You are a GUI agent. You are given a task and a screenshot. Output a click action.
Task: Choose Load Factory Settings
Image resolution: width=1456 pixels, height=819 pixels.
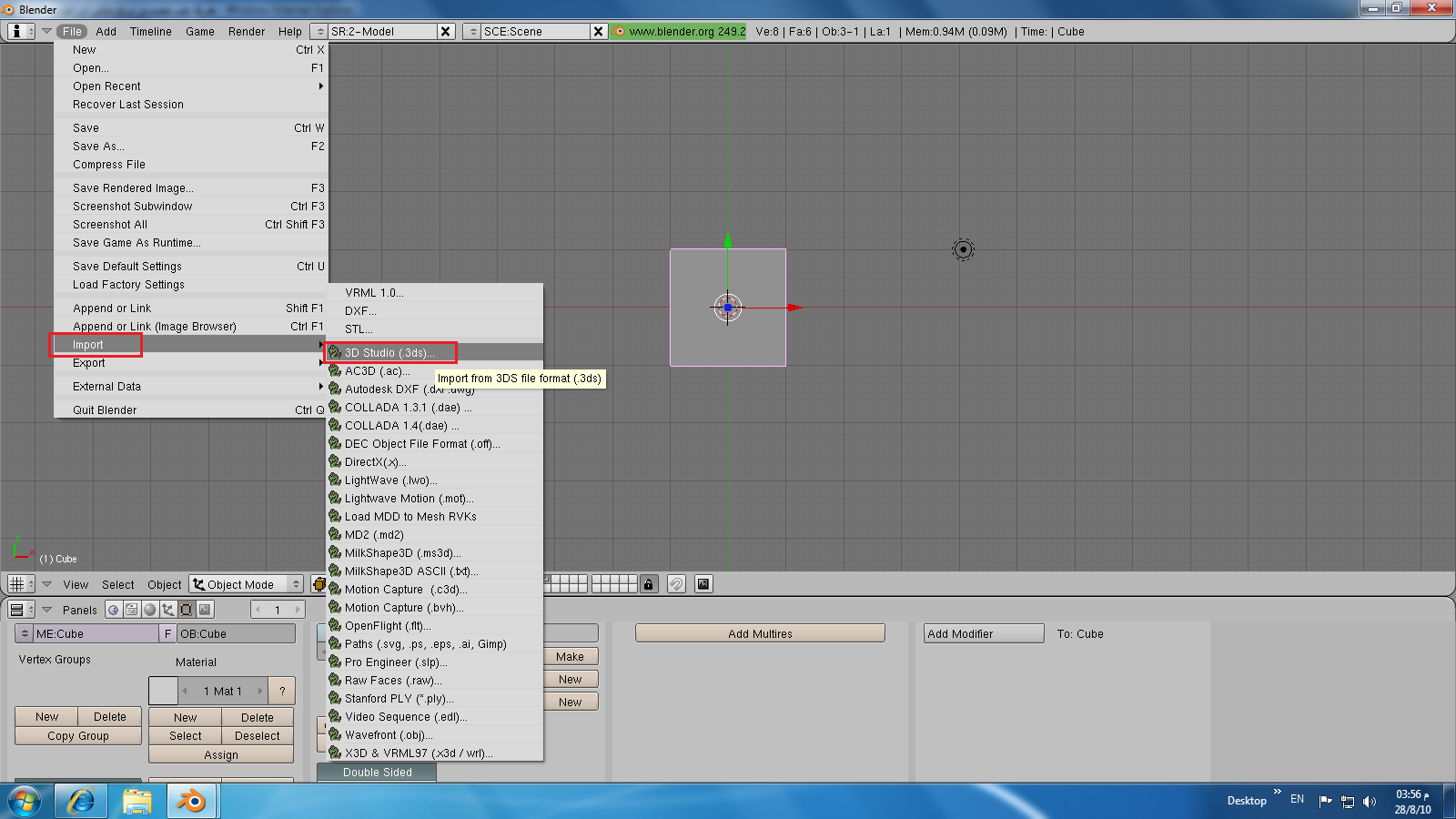191,285
